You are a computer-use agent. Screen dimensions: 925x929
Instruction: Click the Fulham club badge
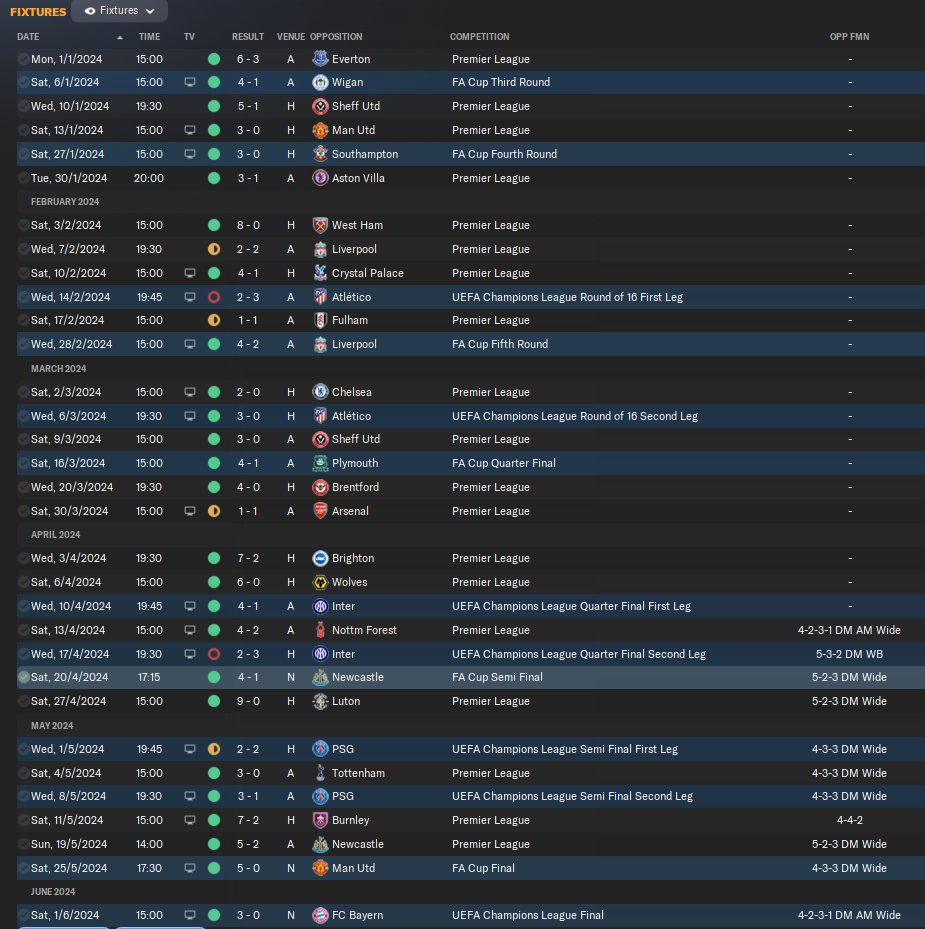pyautogui.click(x=320, y=321)
